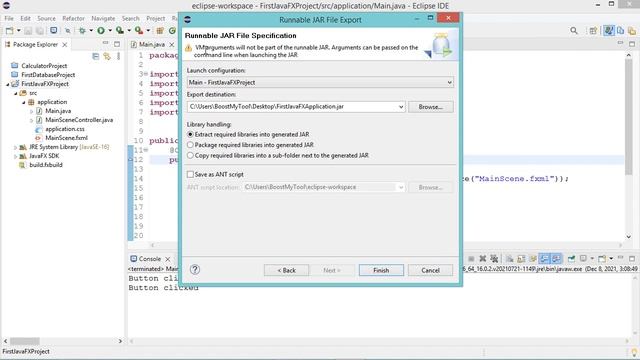Select MainScene.fxml file
The image size is (640, 360).
point(67,138)
